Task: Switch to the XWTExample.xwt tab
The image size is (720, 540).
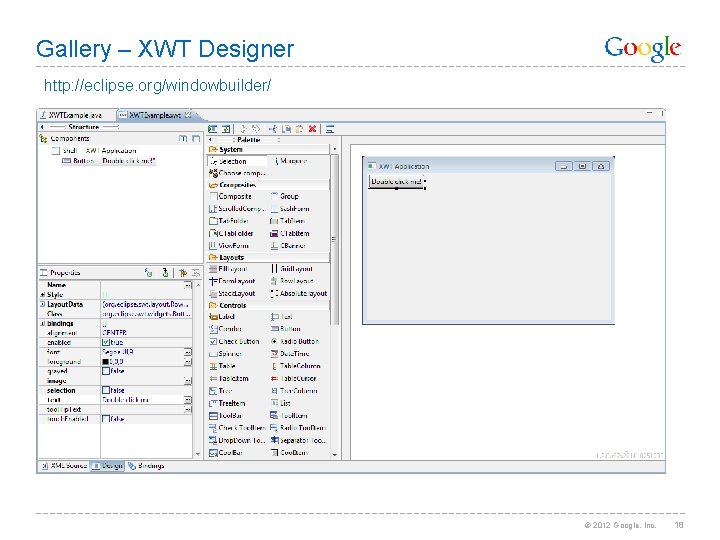Action: click(x=155, y=115)
